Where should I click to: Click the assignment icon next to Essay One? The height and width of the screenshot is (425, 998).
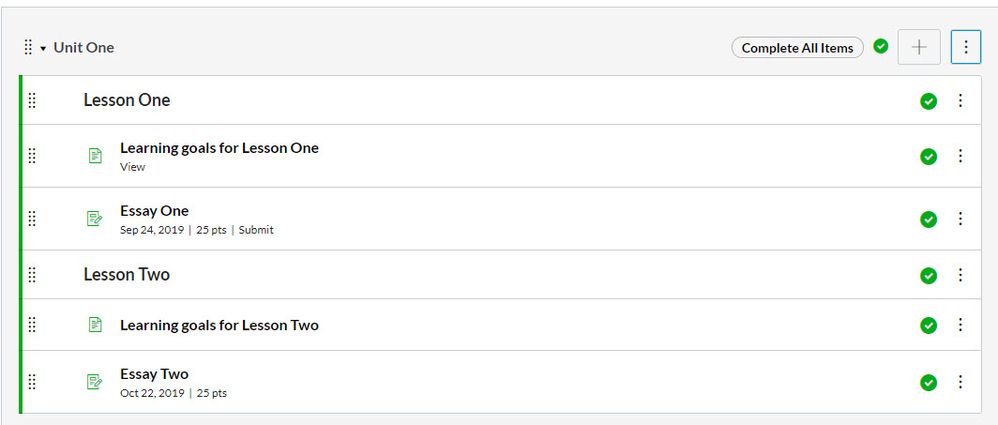point(95,219)
